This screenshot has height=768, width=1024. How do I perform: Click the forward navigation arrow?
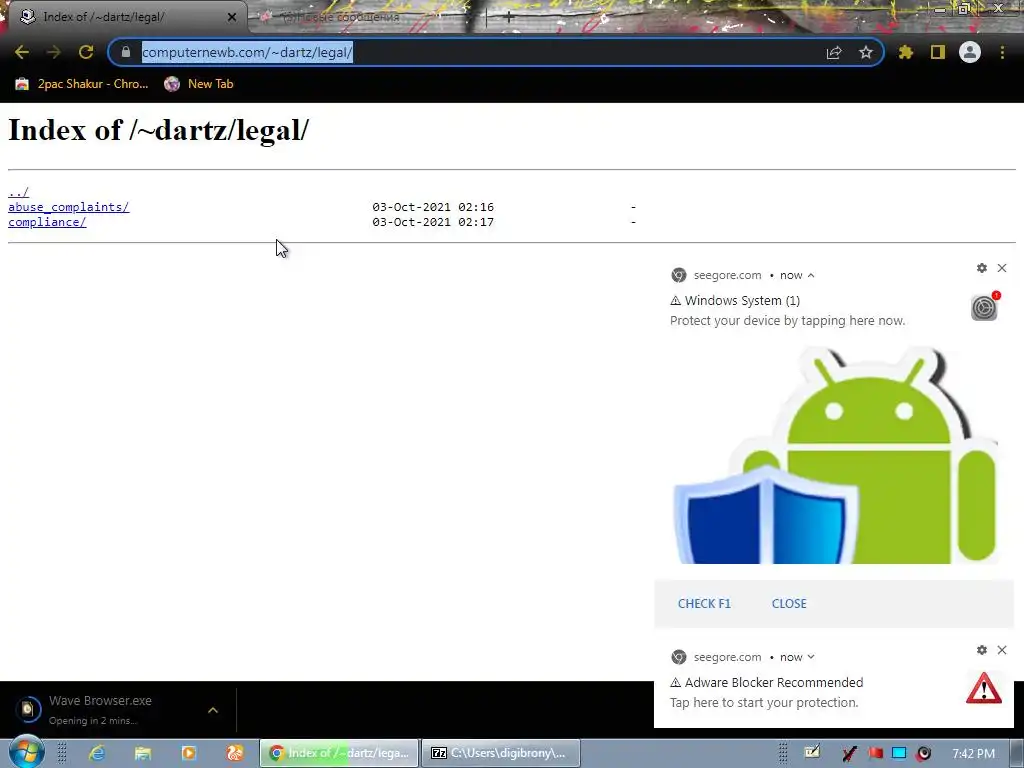[x=54, y=52]
